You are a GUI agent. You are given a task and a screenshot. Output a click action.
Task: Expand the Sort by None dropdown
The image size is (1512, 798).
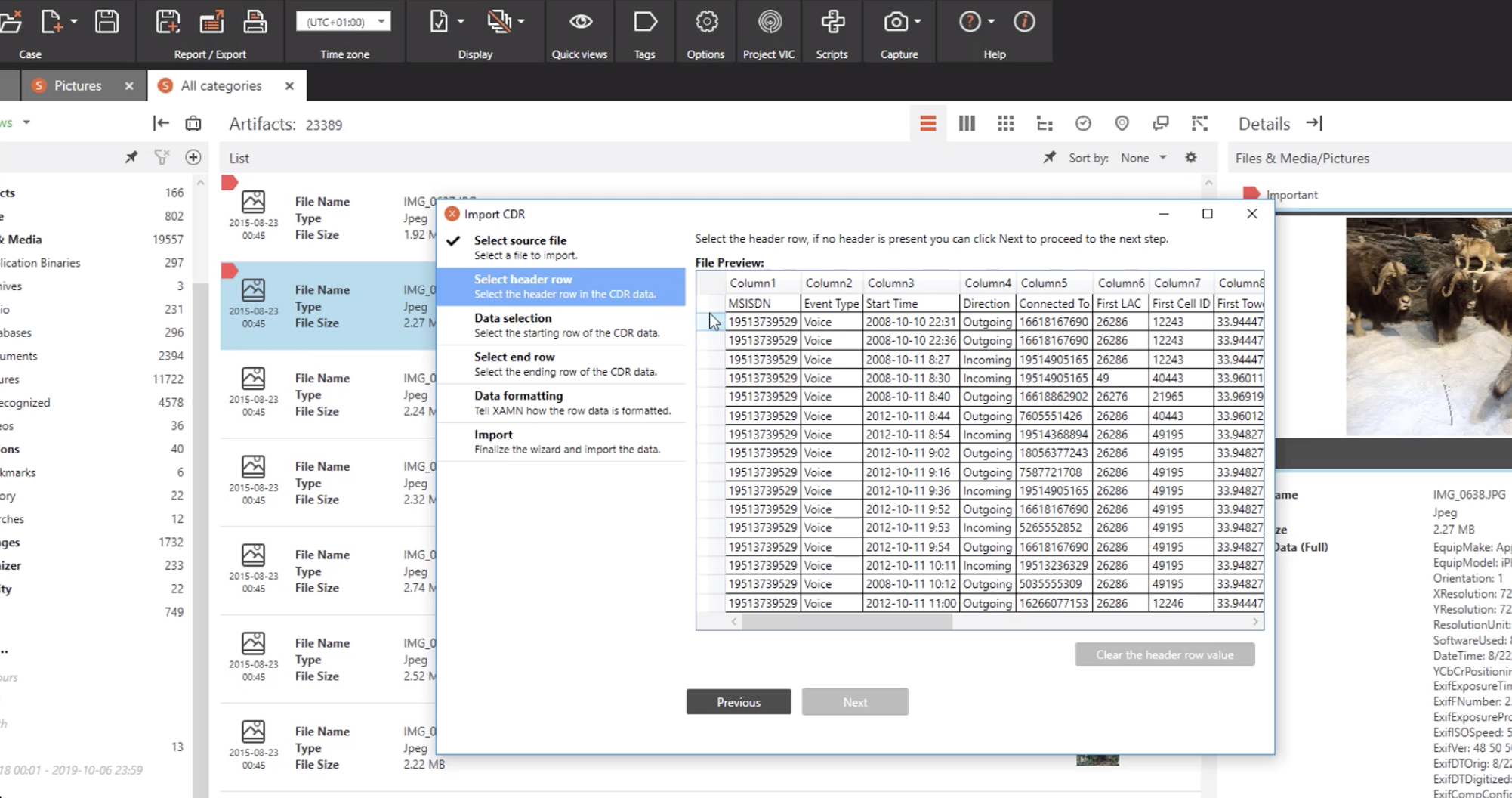tap(1143, 158)
